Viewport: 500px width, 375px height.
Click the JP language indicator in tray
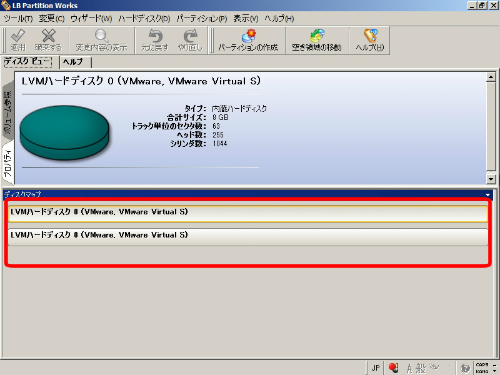coord(376,368)
